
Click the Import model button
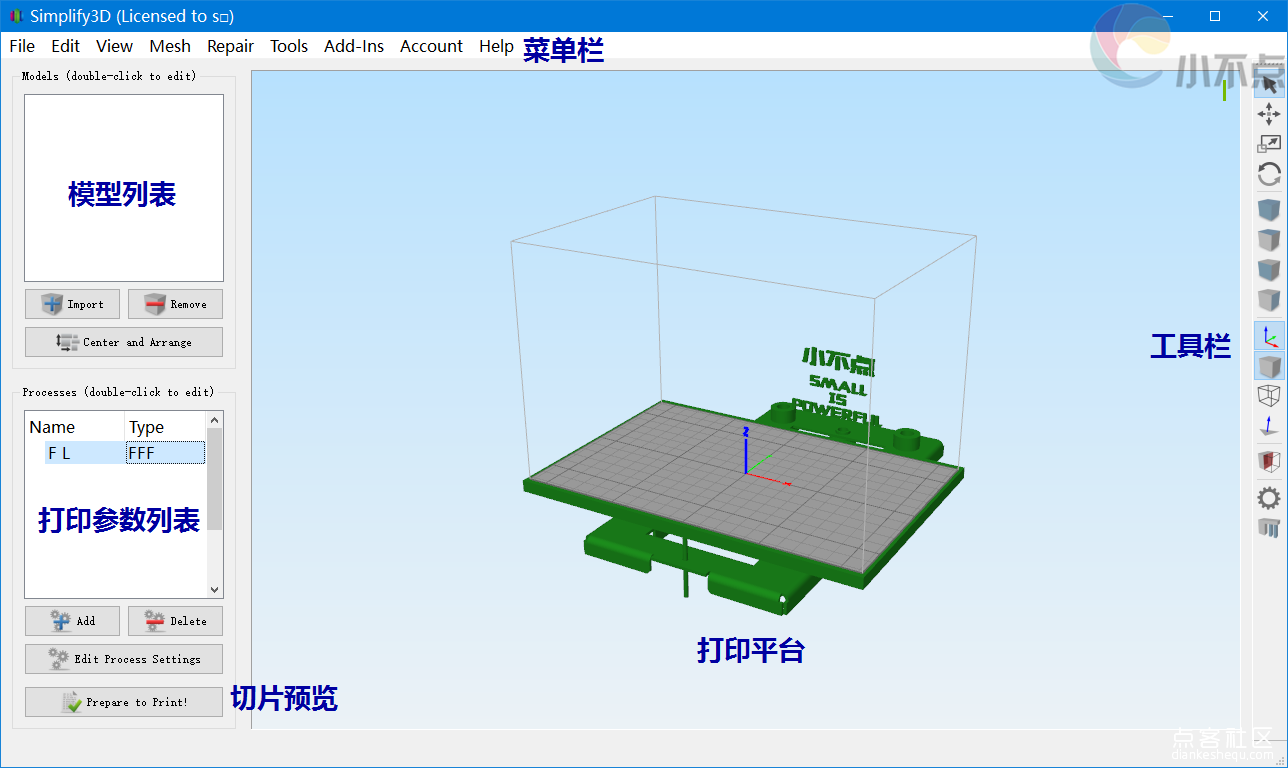click(x=72, y=304)
